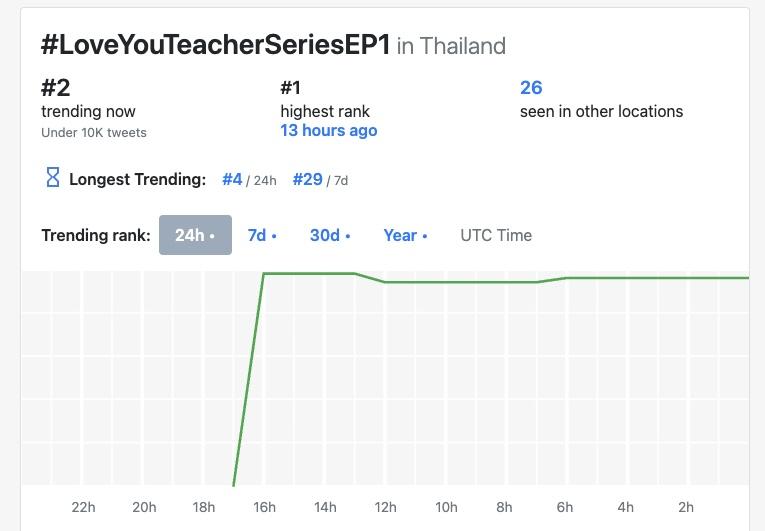Click the #2 trending now rank
Screen dimensions: 765x531
coord(56,88)
